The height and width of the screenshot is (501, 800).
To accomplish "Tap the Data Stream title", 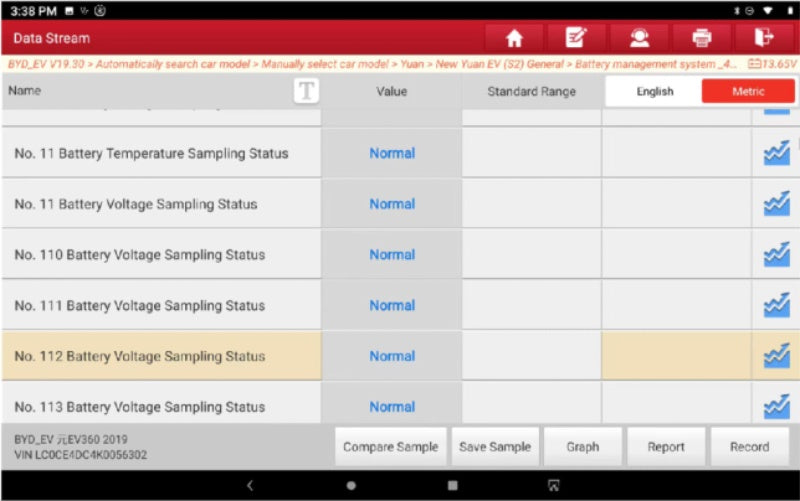I will (52, 38).
